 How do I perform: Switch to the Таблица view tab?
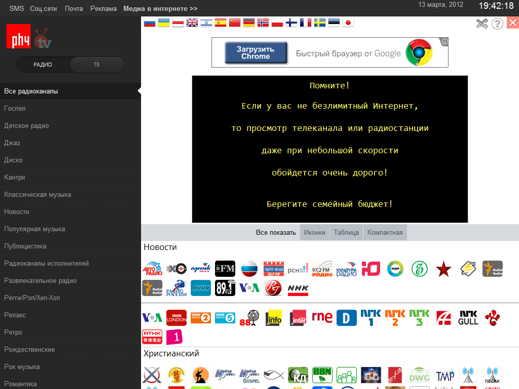pos(346,232)
